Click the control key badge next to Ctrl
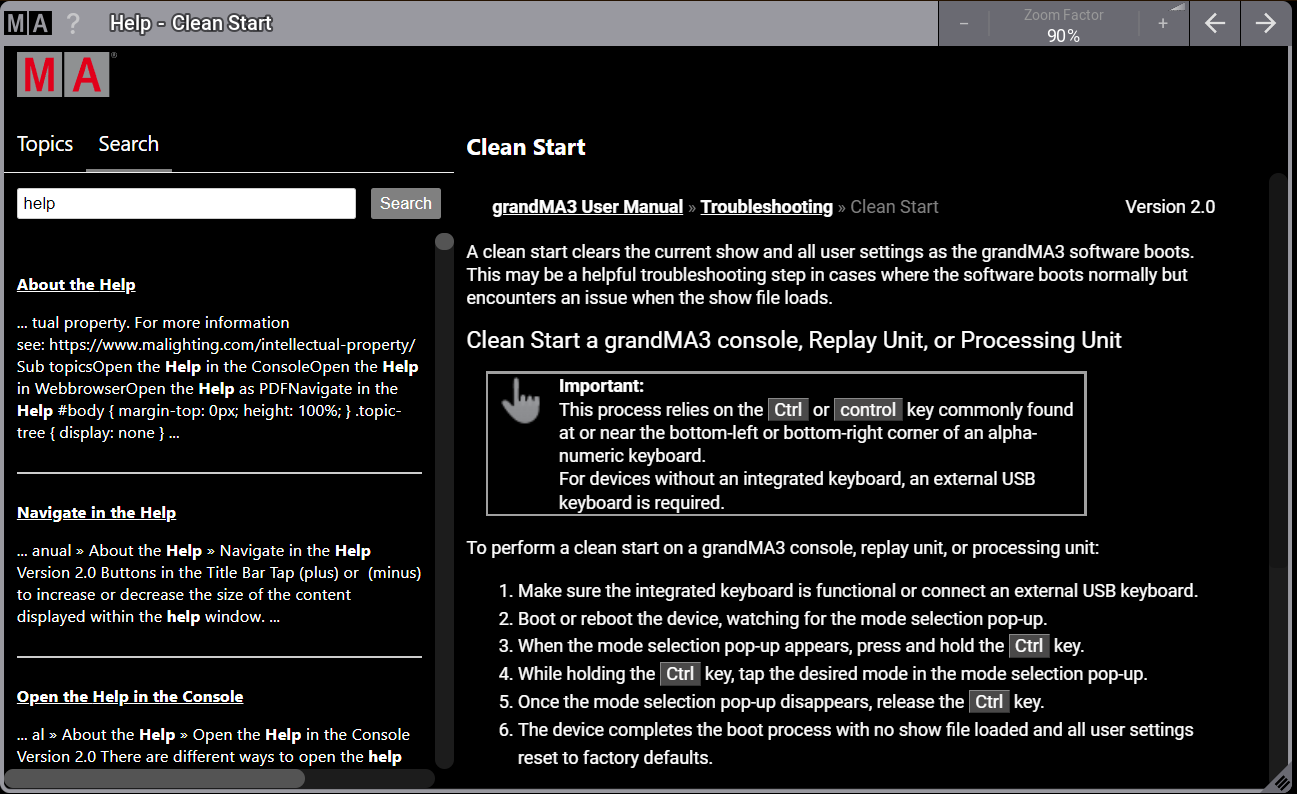This screenshot has height=794, width=1297. [867, 409]
